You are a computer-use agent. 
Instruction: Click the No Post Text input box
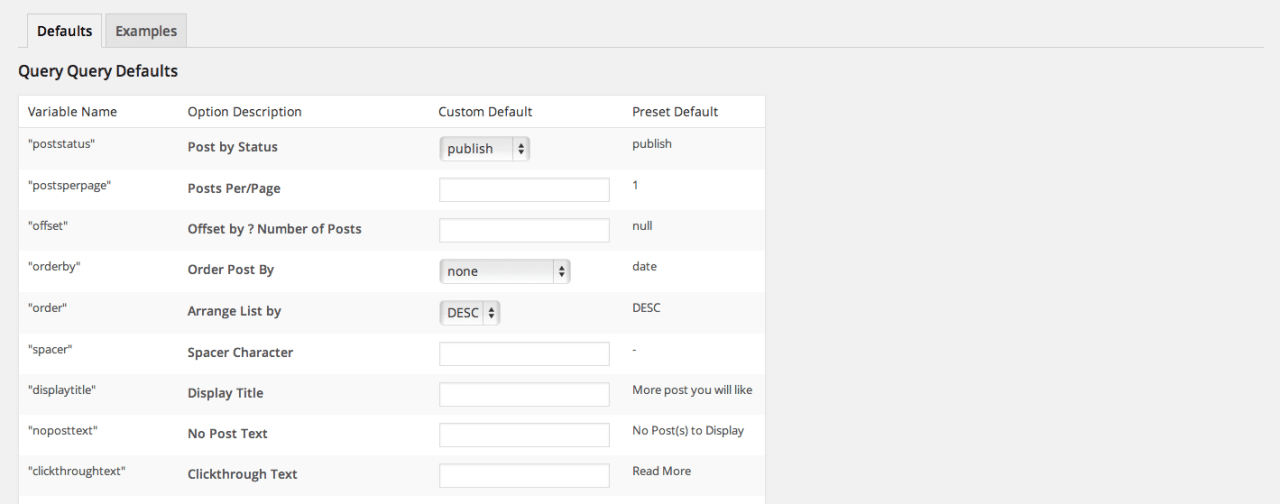(x=524, y=435)
